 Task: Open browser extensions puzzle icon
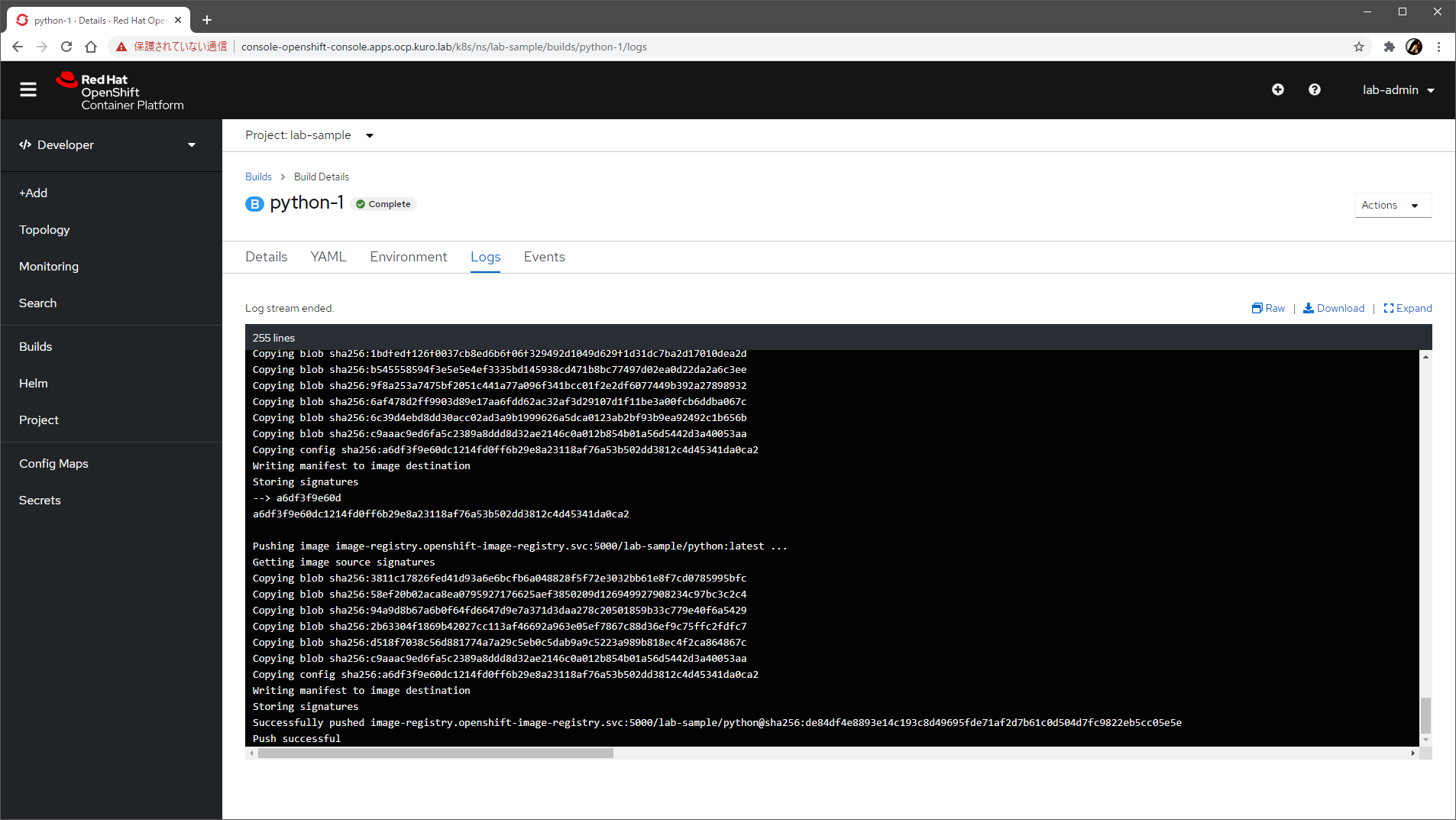pyautogui.click(x=1389, y=47)
